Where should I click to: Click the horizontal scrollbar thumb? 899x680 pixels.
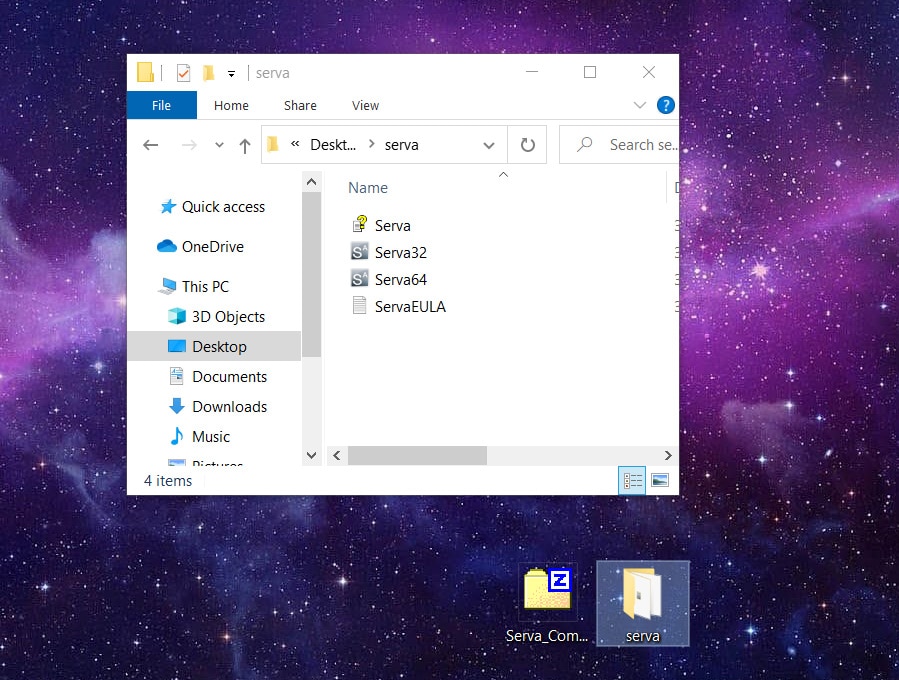pyautogui.click(x=417, y=456)
